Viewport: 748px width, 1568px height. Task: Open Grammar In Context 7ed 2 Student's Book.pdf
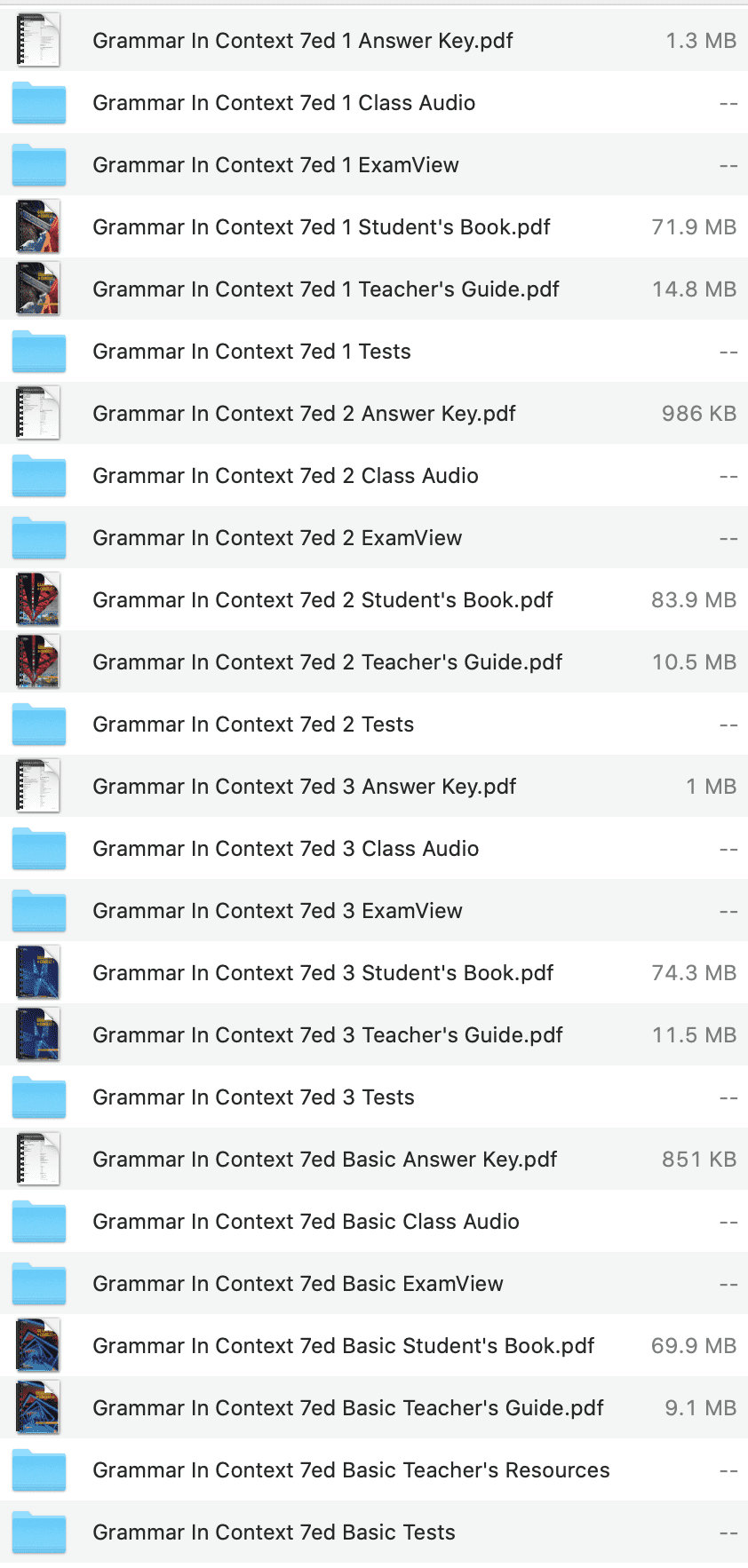pos(322,599)
